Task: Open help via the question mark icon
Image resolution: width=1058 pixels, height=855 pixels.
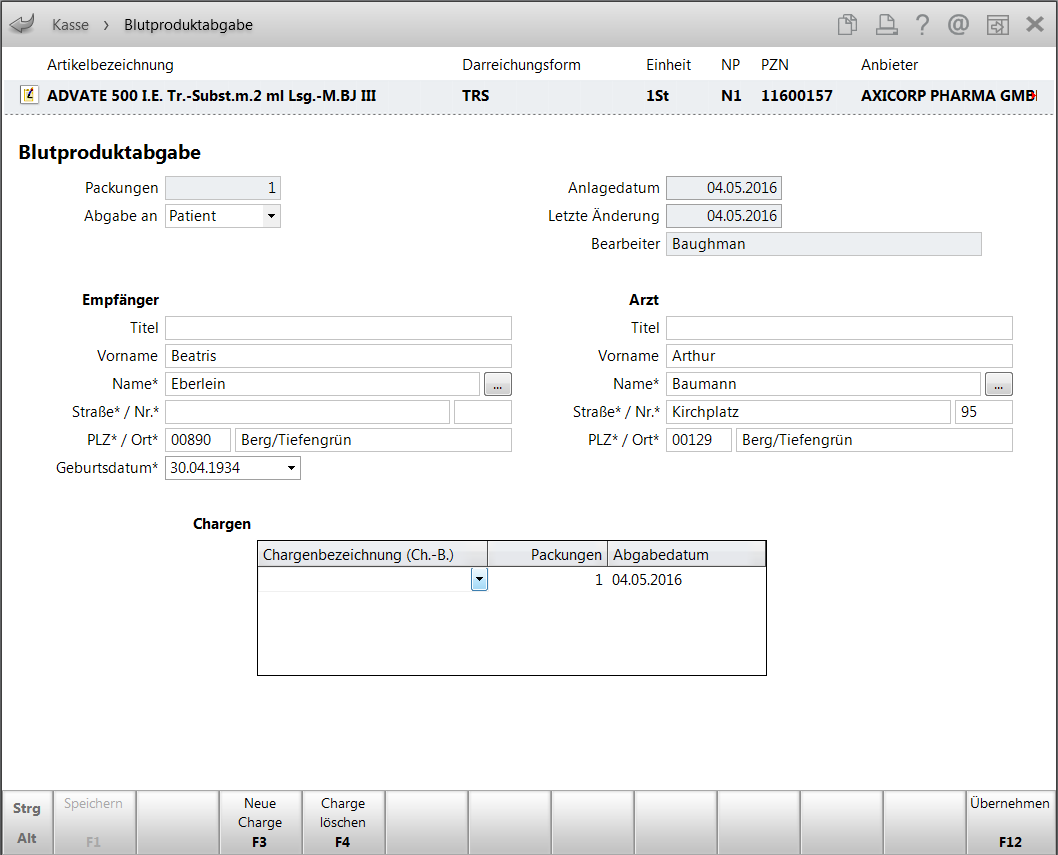Action: point(922,25)
